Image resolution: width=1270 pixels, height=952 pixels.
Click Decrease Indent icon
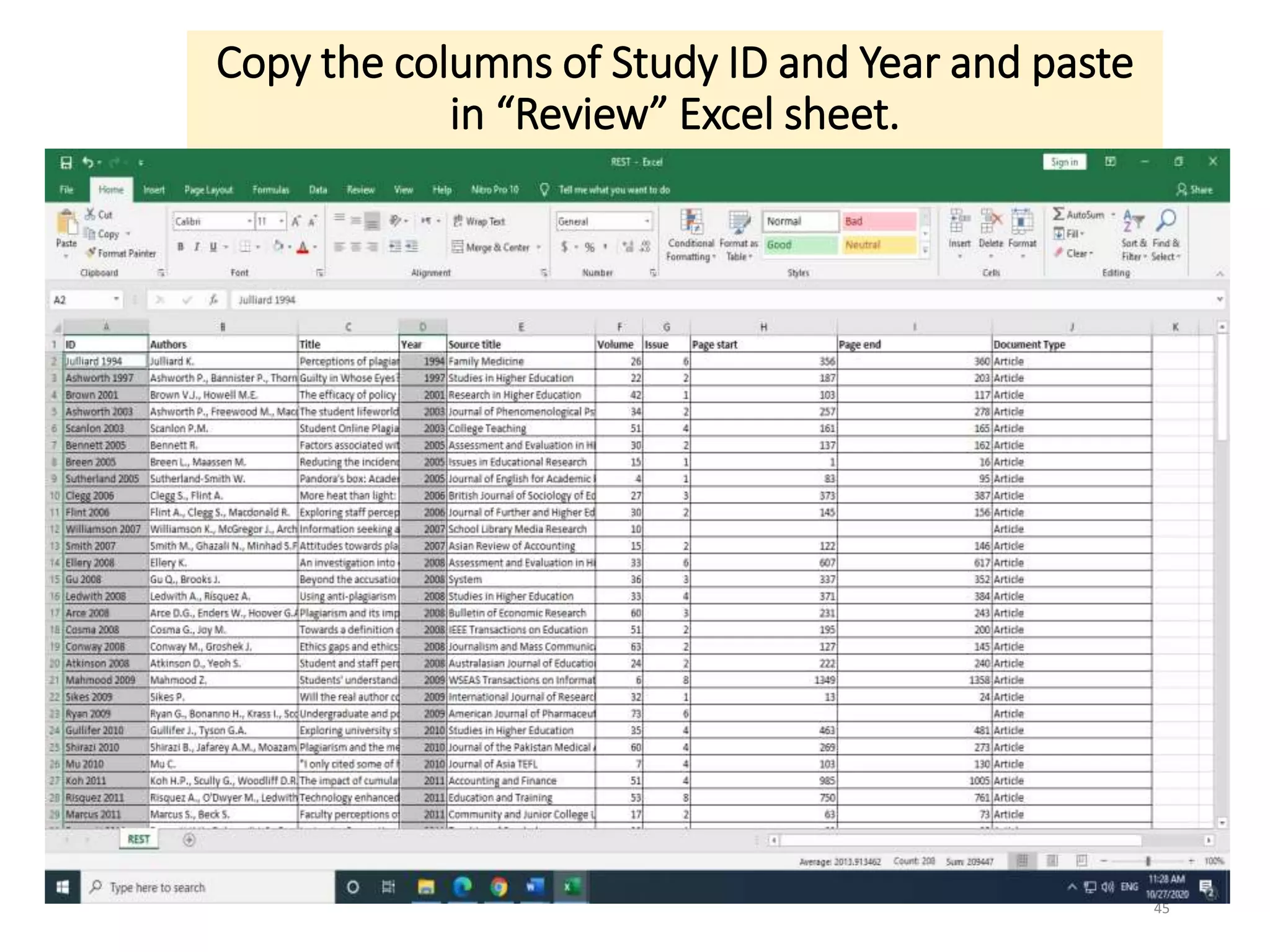[x=395, y=247]
